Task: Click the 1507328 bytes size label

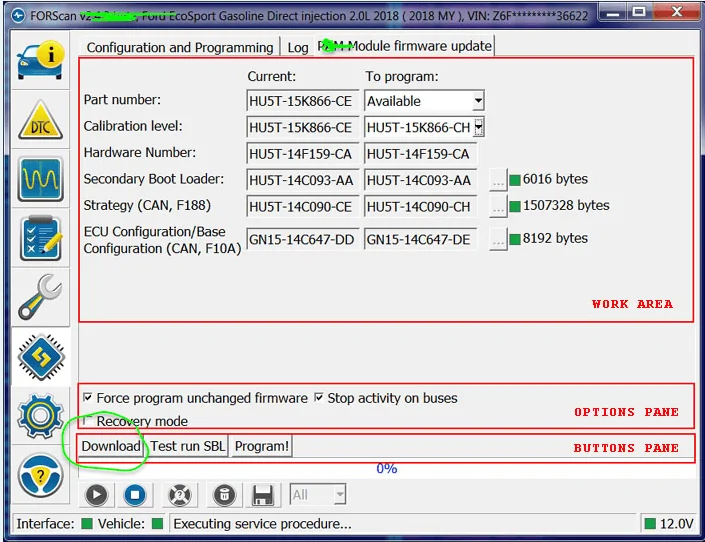Action: click(x=566, y=206)
